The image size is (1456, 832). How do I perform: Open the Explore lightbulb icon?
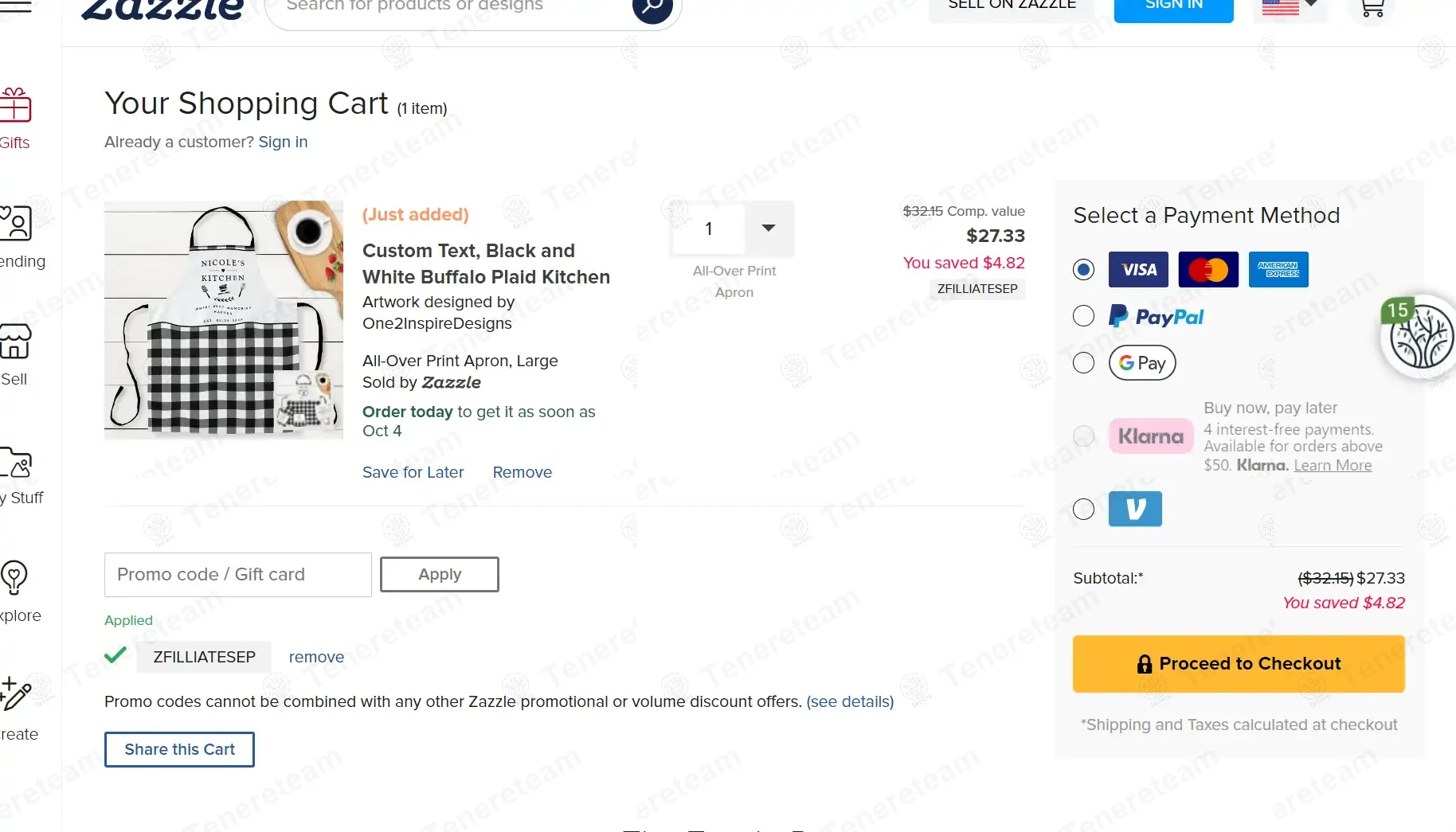pos(14,577)
